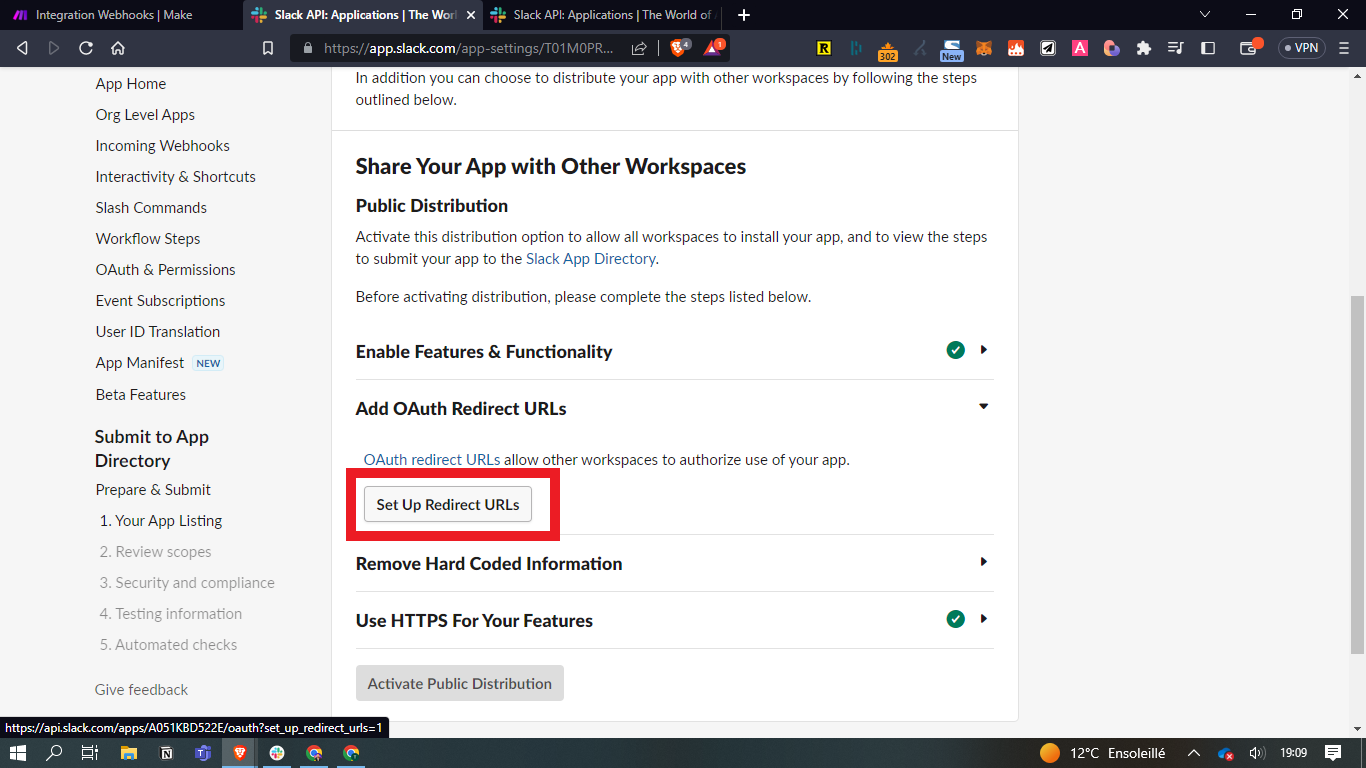This screenshot has width=1366, height=768.
Task: Launch Notion from the taskbar
Action: 166,753
